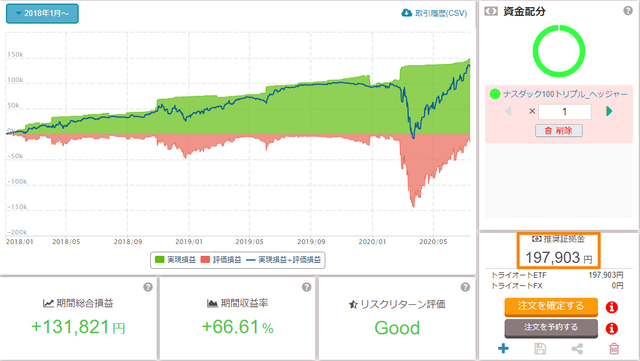640x361 pixels.
Task: Click the +131,821 円 profit value
Action: click(x=78, y=328)
